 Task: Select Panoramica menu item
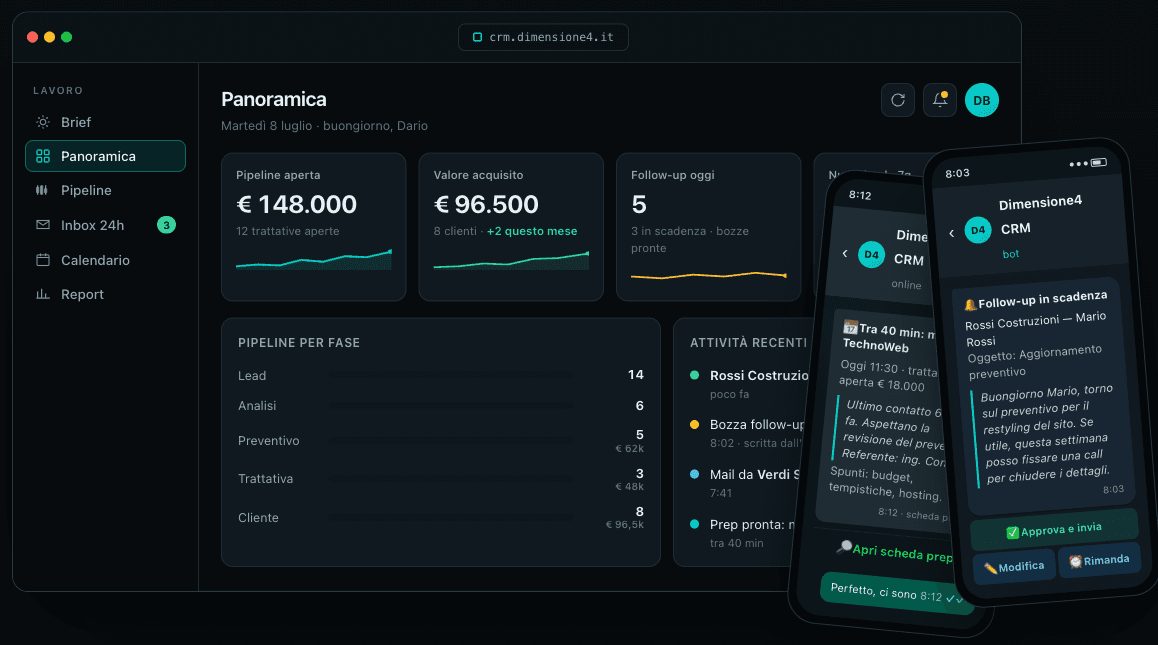tap(106, 156)
